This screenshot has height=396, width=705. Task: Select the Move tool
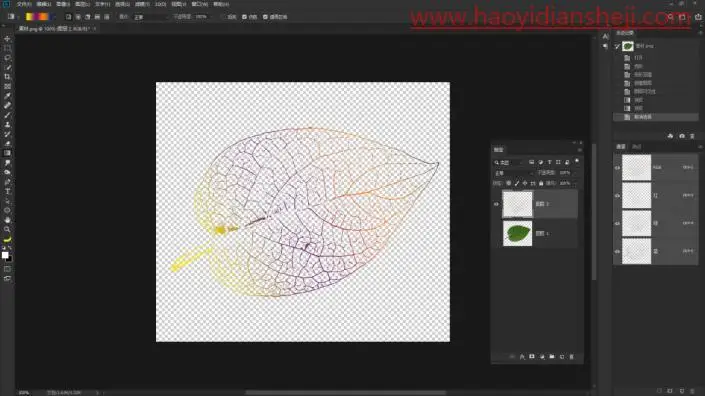[7, 39]
